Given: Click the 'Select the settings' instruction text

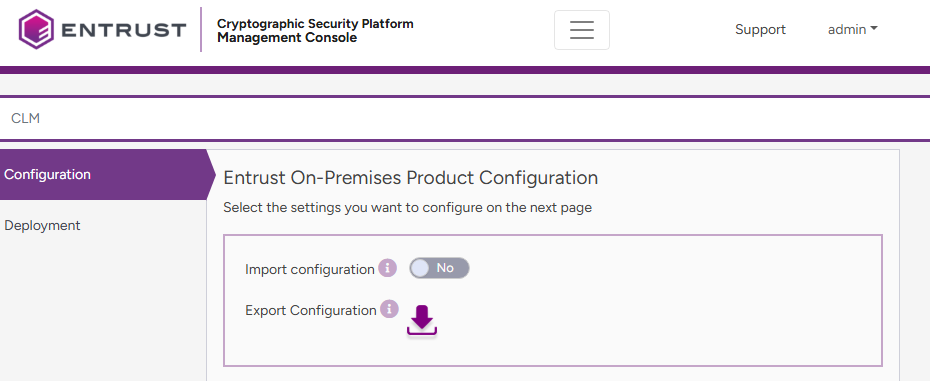Looking at the screenshot, I should 407,208.
